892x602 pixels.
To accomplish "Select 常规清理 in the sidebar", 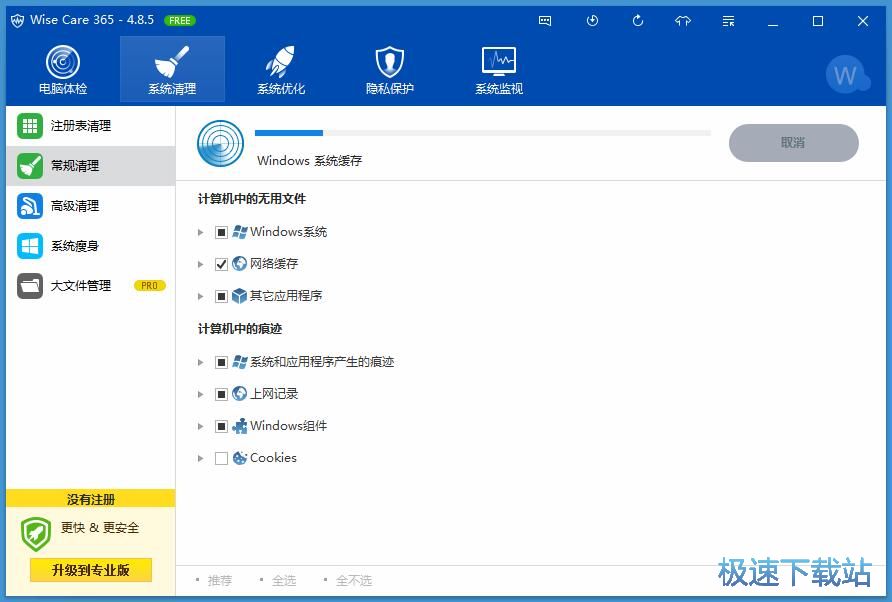I will click(90, 166).
